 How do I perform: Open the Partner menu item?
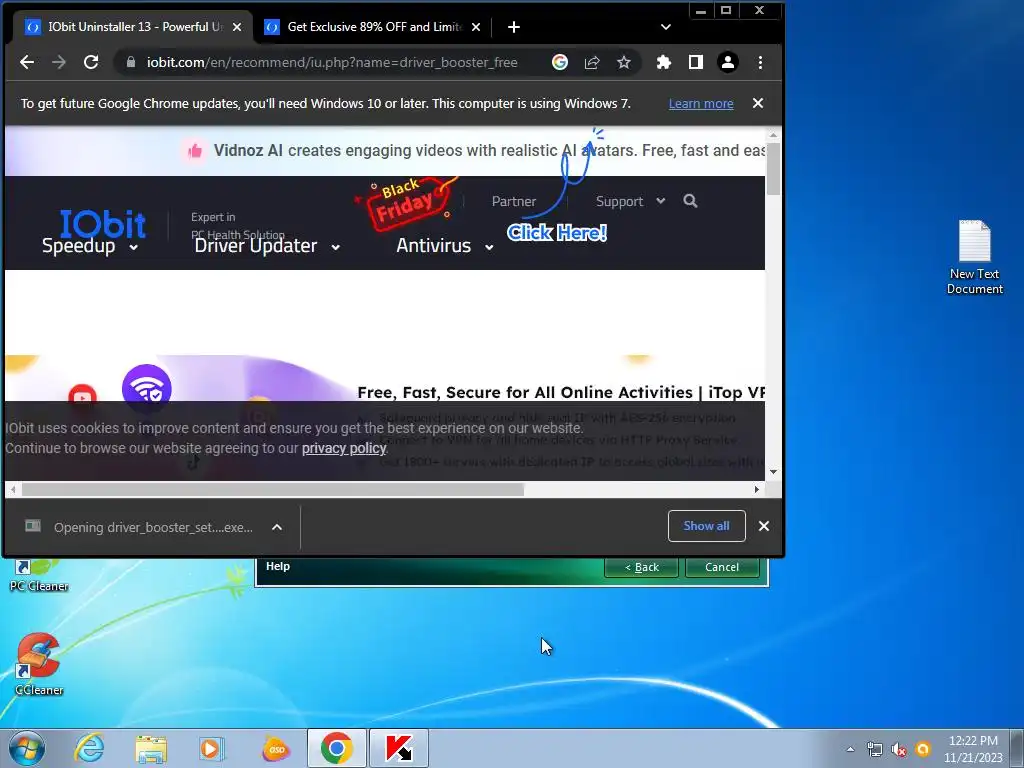coord(514,201)
